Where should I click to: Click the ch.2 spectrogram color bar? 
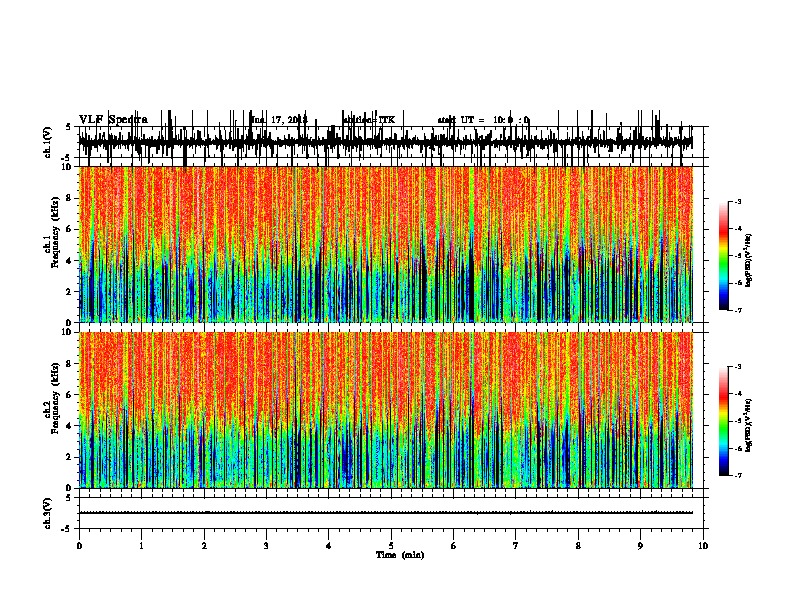[x=724, y=421]
